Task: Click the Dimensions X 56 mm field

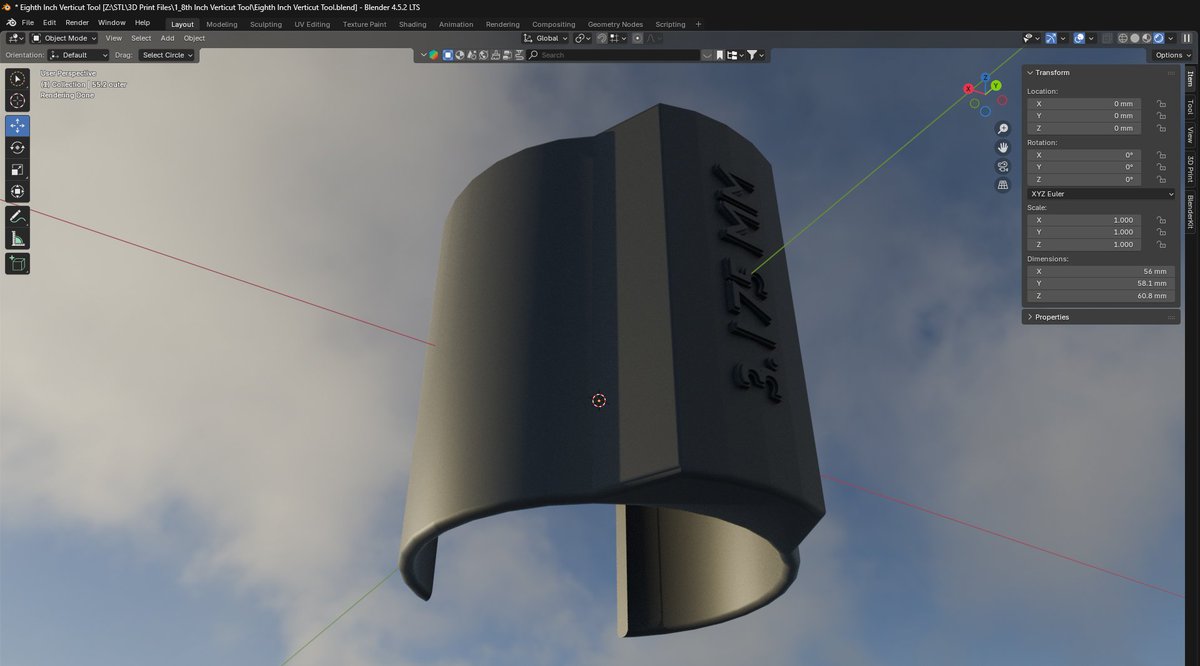Action: click(1101, 271)
